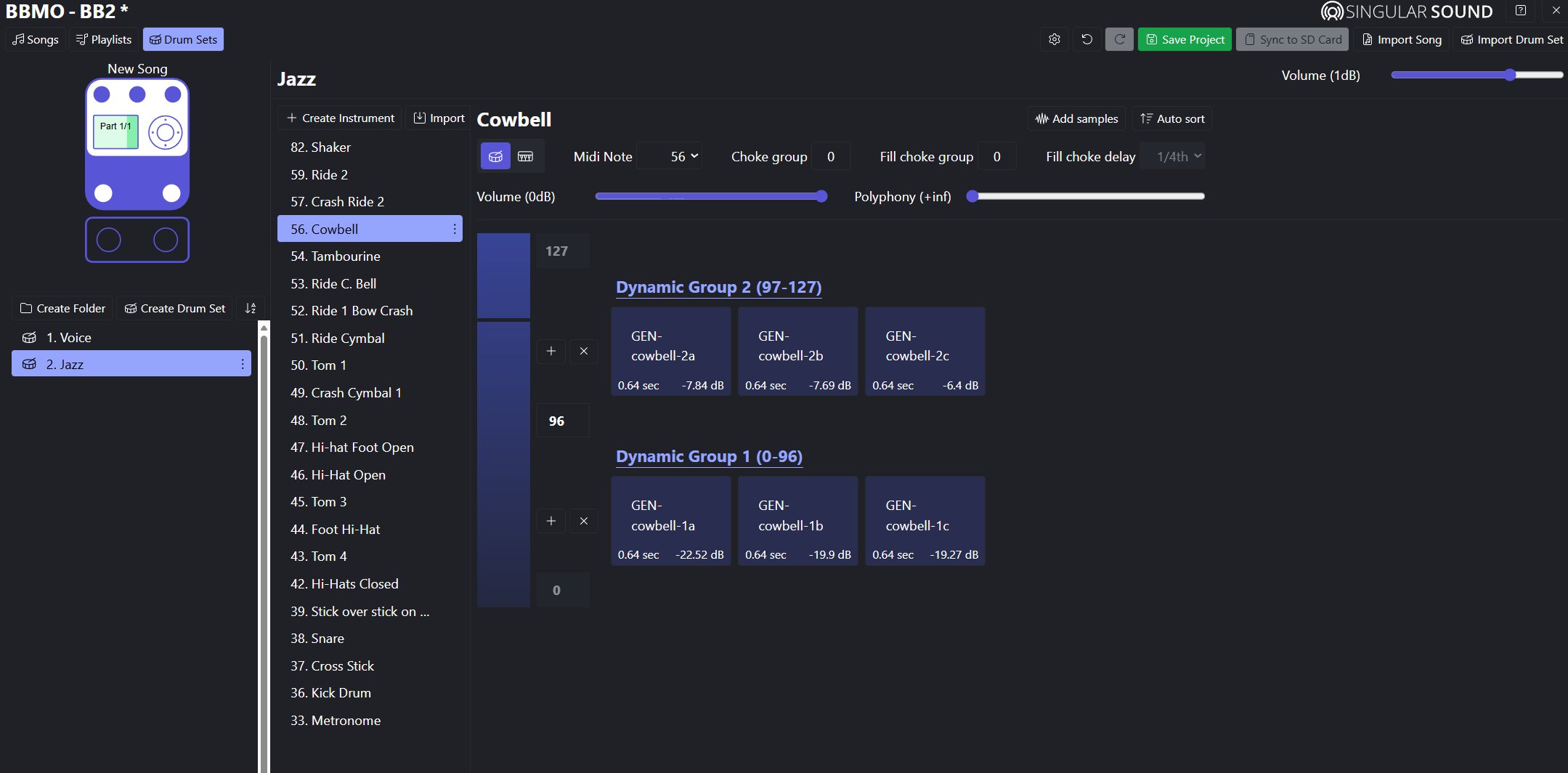Click the velocity 96 boundary field

click(x=563, y=421)
